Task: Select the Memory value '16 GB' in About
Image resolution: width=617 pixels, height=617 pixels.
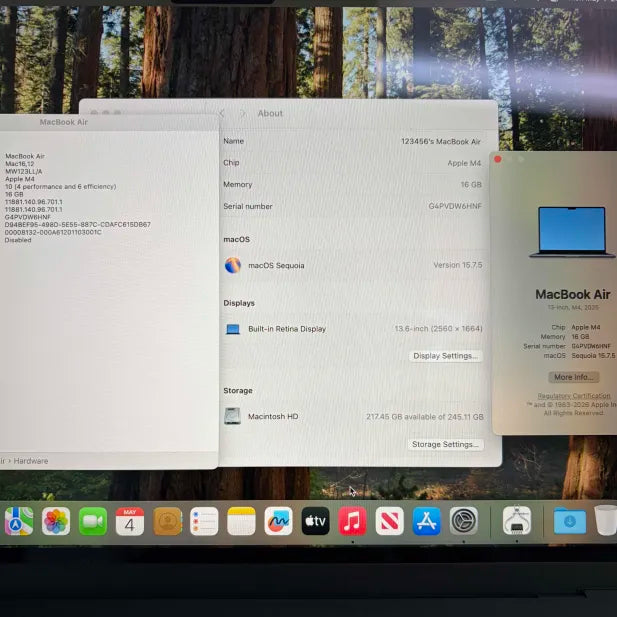Action: tap(471, 185)
